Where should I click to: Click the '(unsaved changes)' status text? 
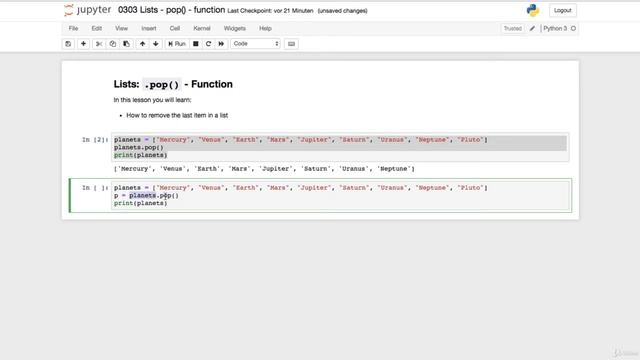tap(342, 11)
